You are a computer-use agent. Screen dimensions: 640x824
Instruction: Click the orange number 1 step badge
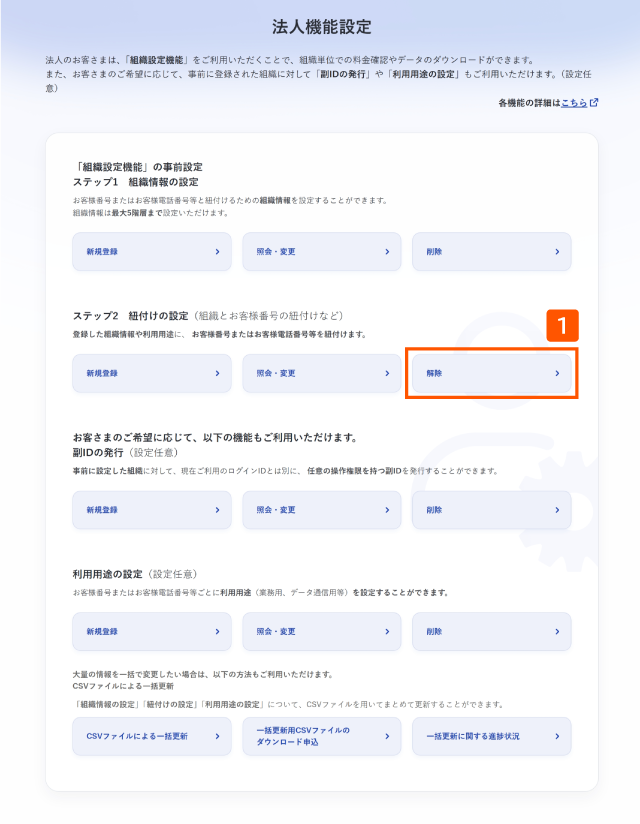(x=562, y=325)
